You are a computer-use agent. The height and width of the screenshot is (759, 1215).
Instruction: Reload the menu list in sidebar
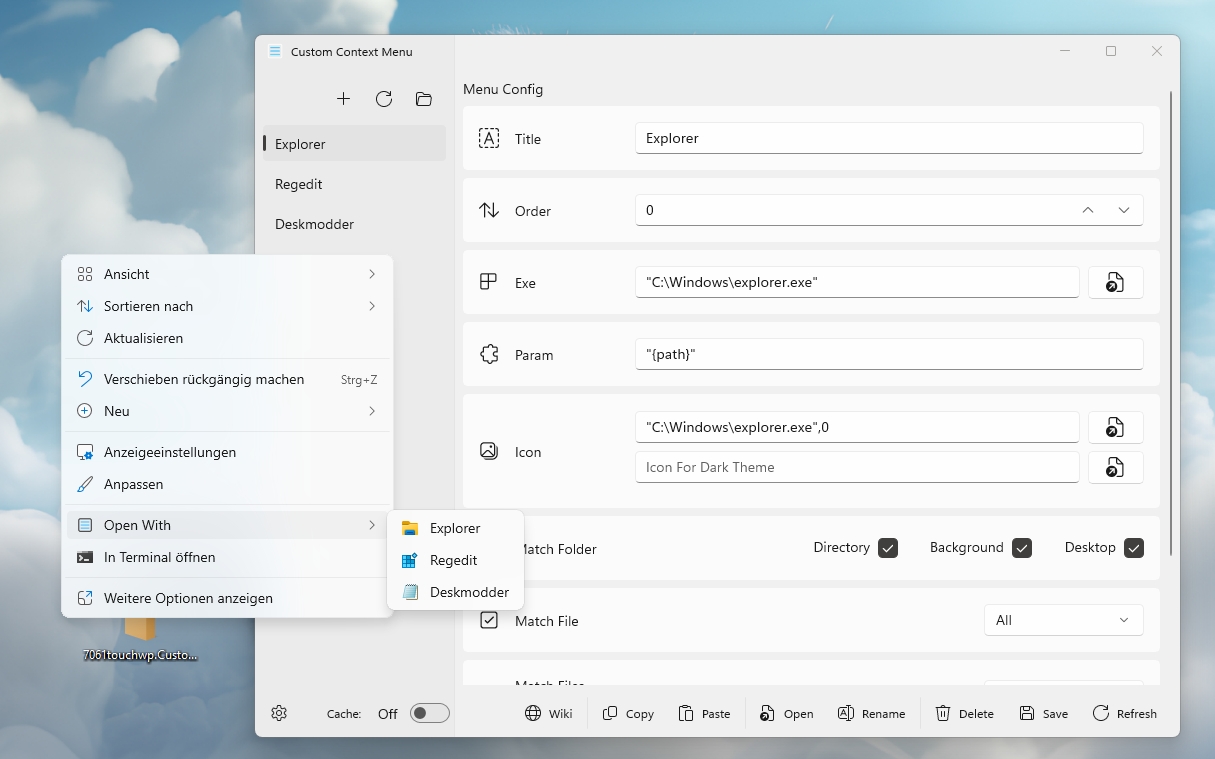point(384,99)
